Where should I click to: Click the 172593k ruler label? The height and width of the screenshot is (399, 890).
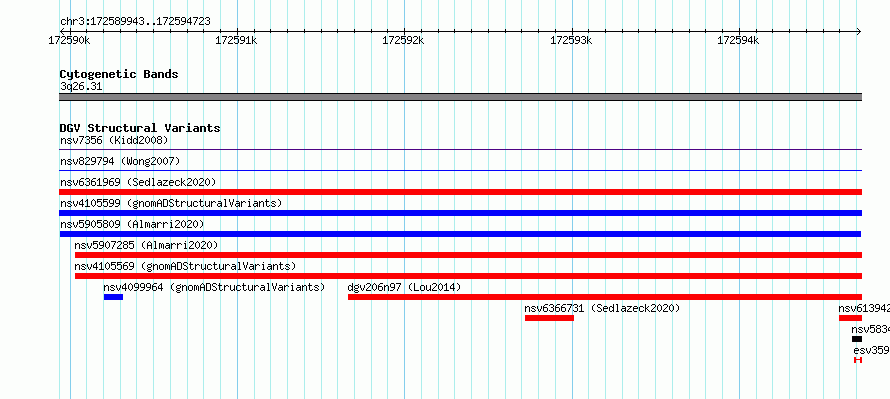pos(572,40)
